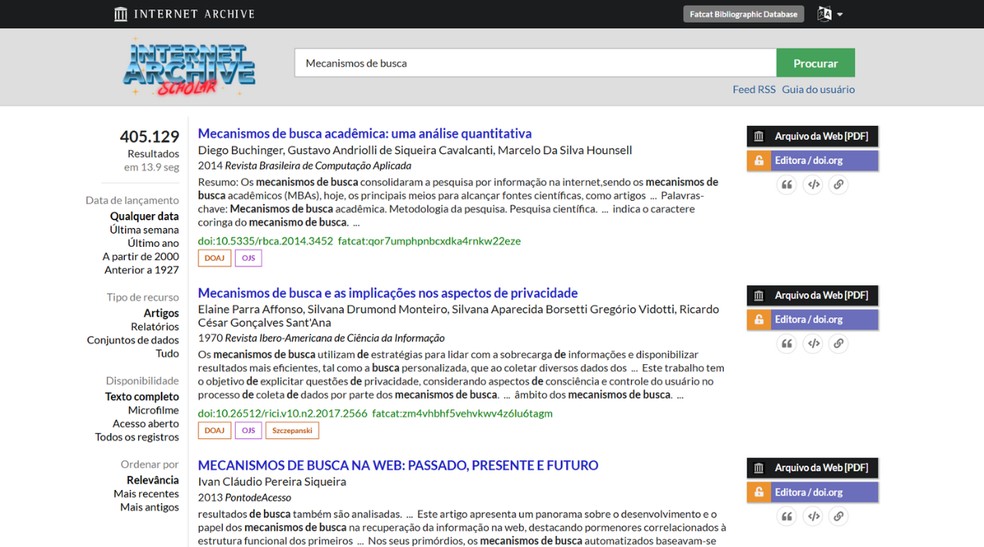984x547 pixels.
Task: Click the OJS tag under 'aspectos de privacidade' result
Action: pyautogui.click(x=249, y=430)
